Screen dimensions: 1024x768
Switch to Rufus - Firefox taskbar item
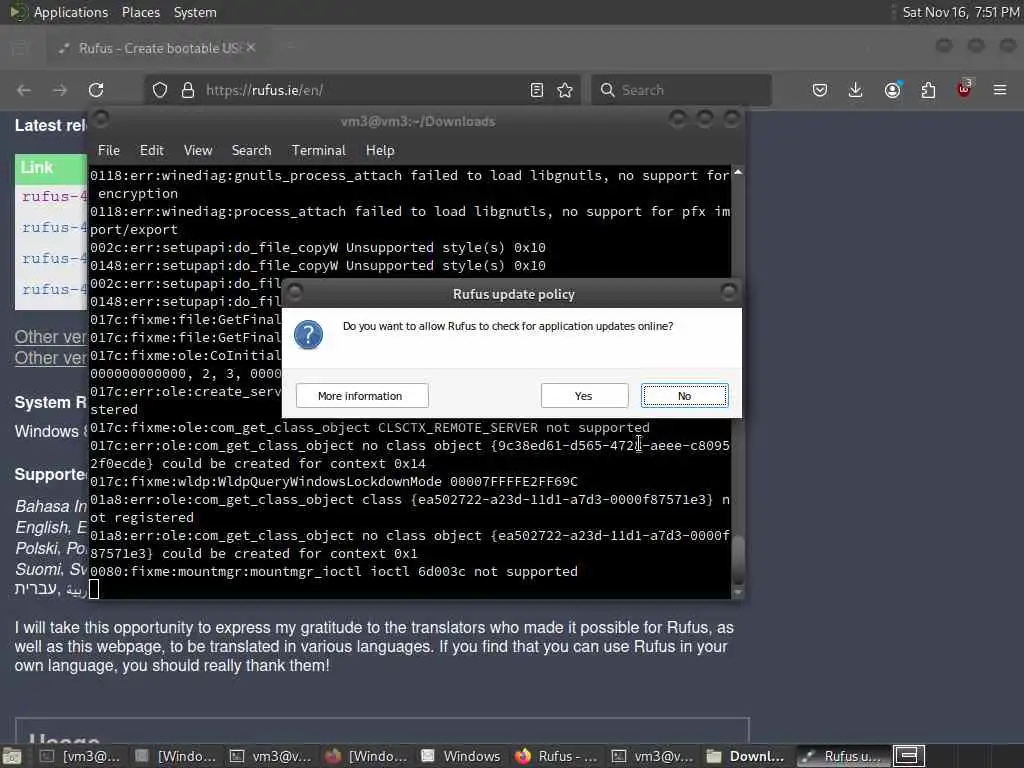[x=556, y=756]
